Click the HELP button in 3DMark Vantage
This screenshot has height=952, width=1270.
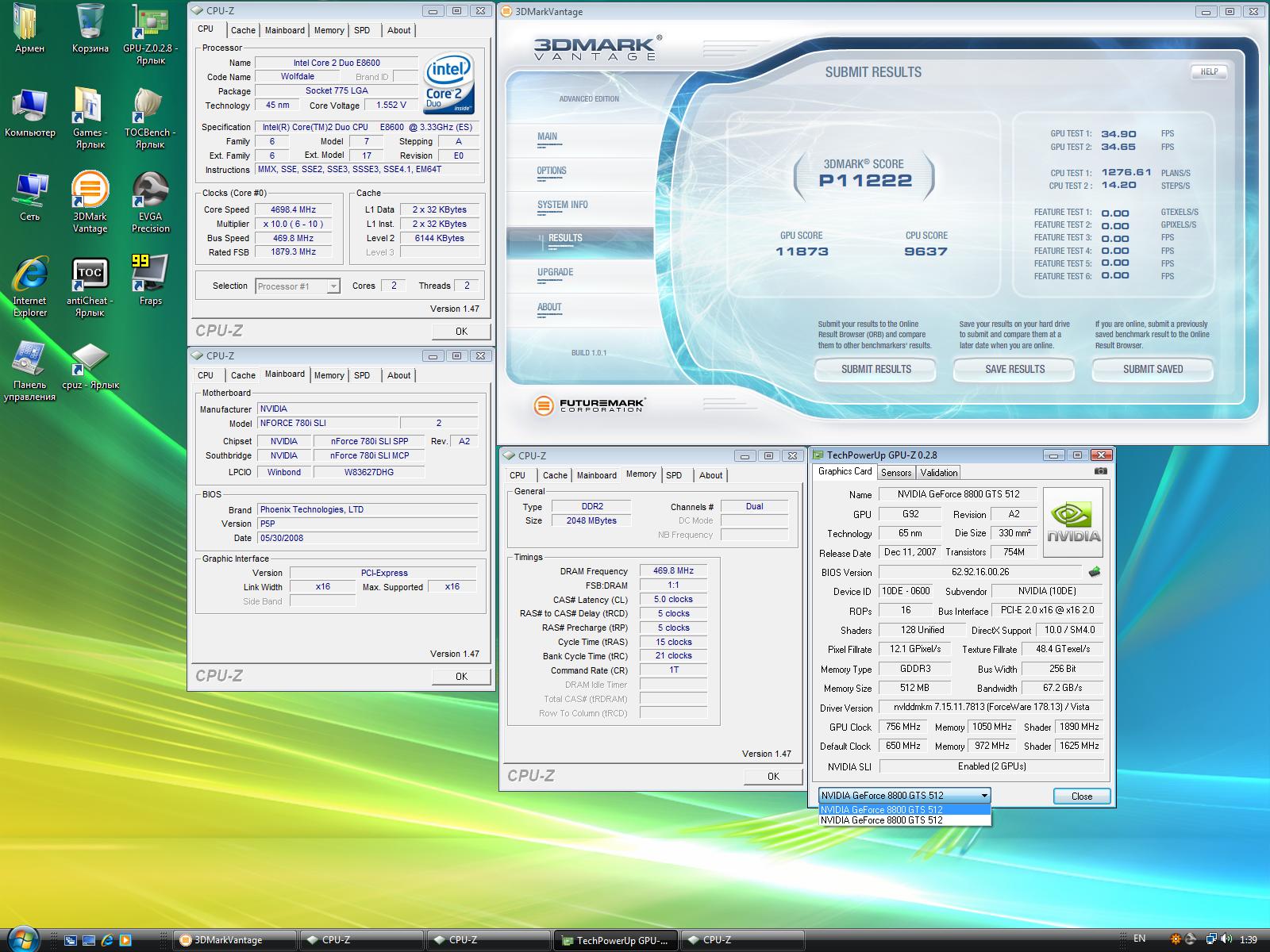coord(1209,71)
